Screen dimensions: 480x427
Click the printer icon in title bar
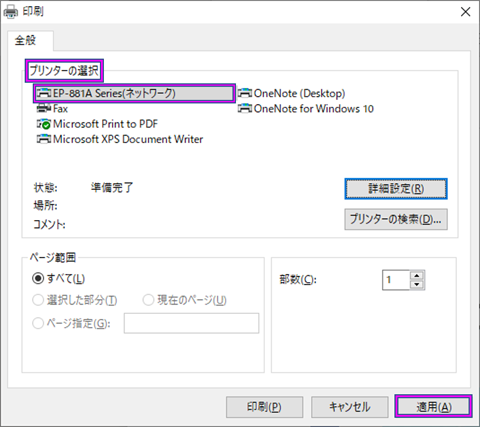[10, 12]
